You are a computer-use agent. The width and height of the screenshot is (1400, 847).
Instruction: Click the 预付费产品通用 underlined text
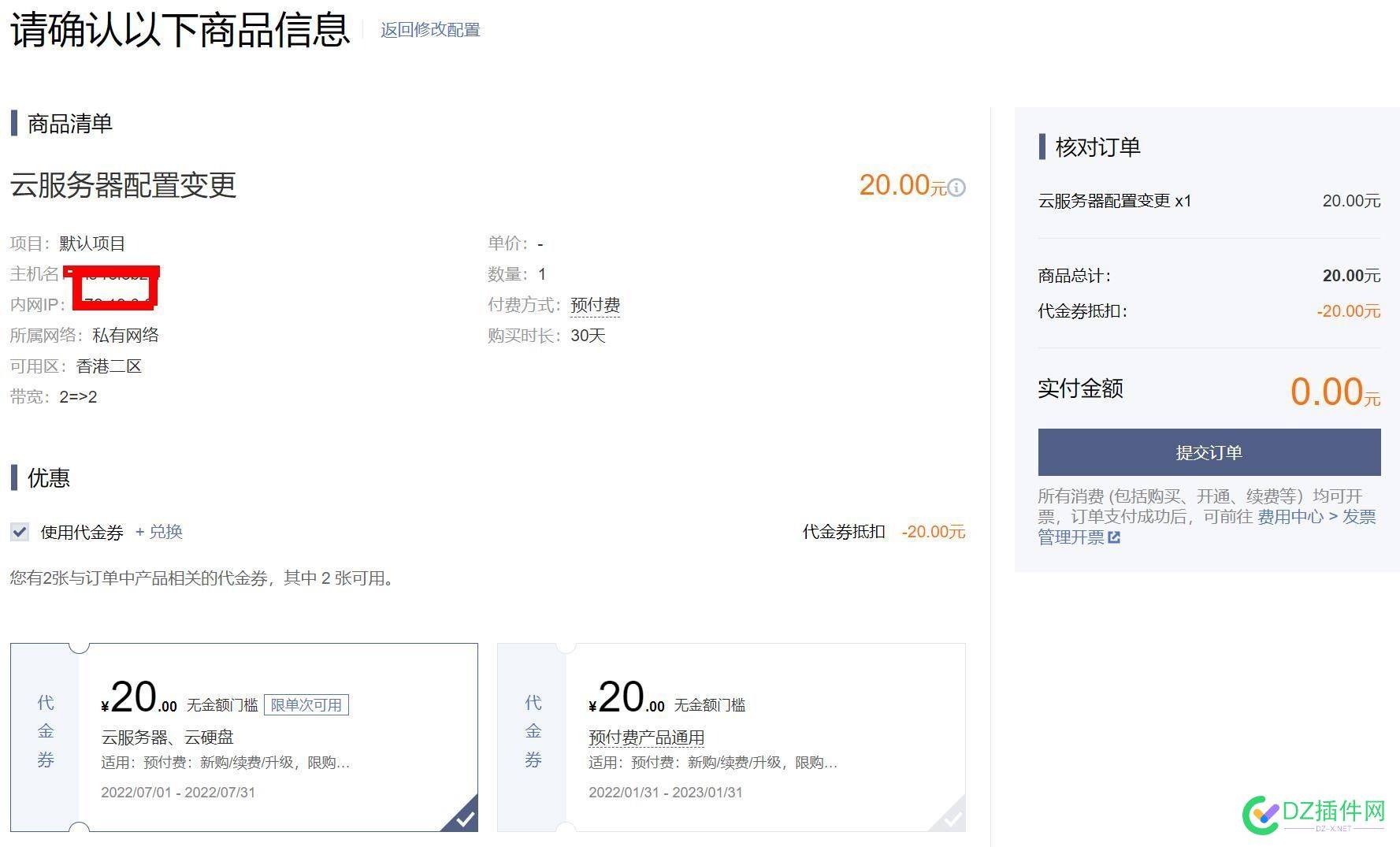646,737
